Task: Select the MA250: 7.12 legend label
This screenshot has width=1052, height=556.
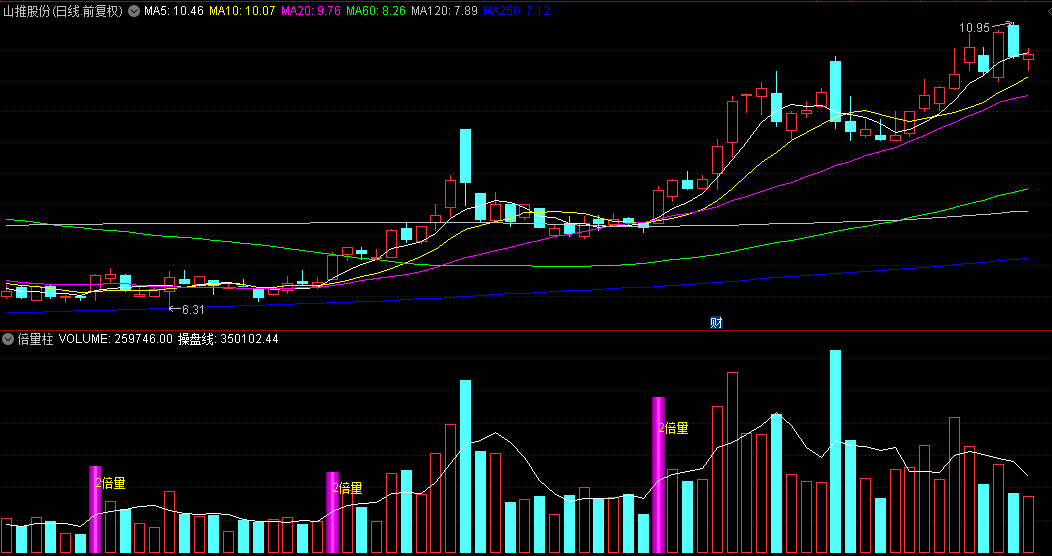Action: click(x=516, y=11)
